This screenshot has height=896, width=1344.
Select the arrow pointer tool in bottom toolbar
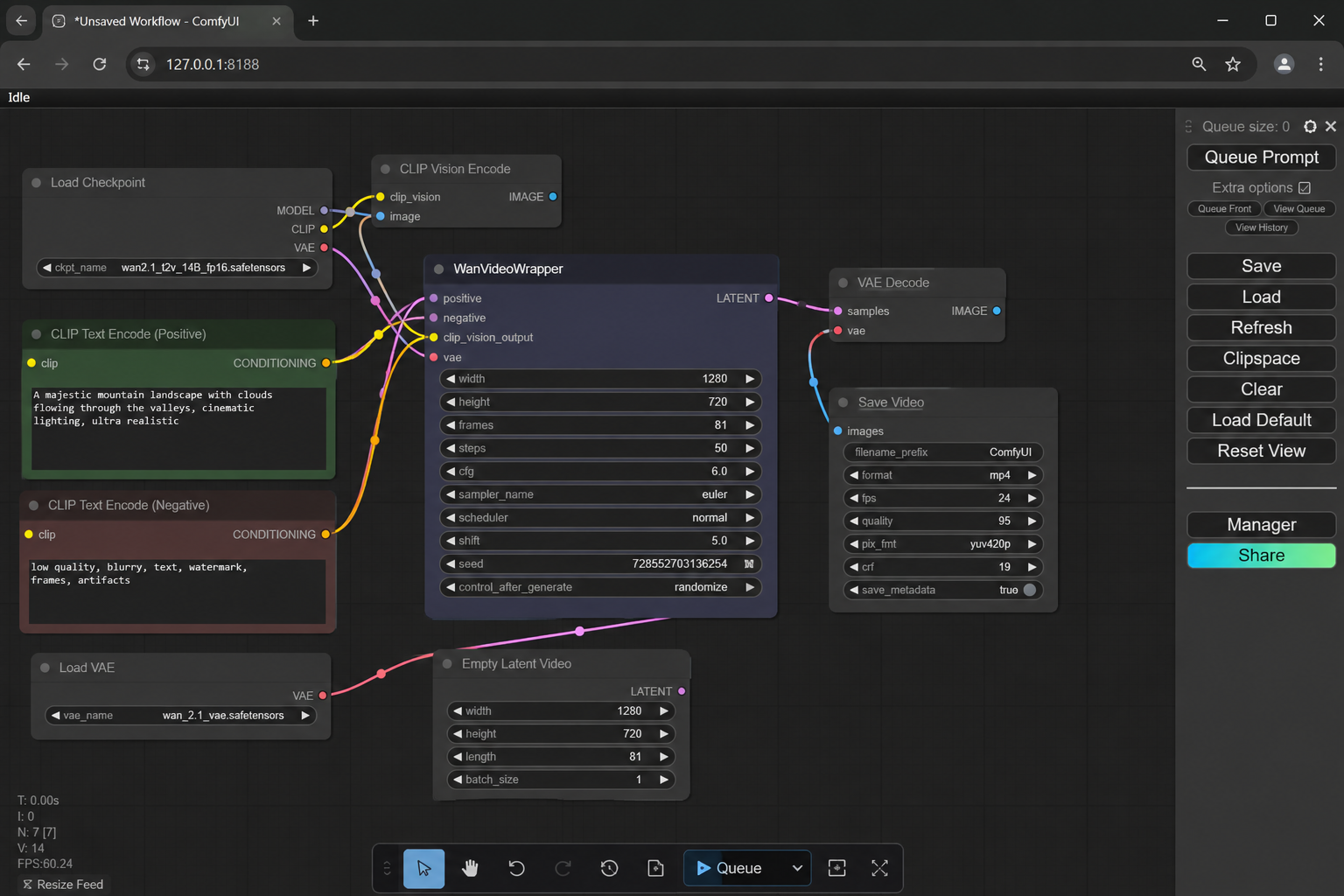click(423, 868)
